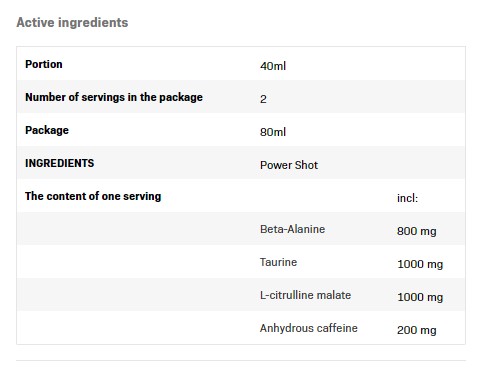
Task: Select the Taurine ingredient name
Action: pos(278,262)
